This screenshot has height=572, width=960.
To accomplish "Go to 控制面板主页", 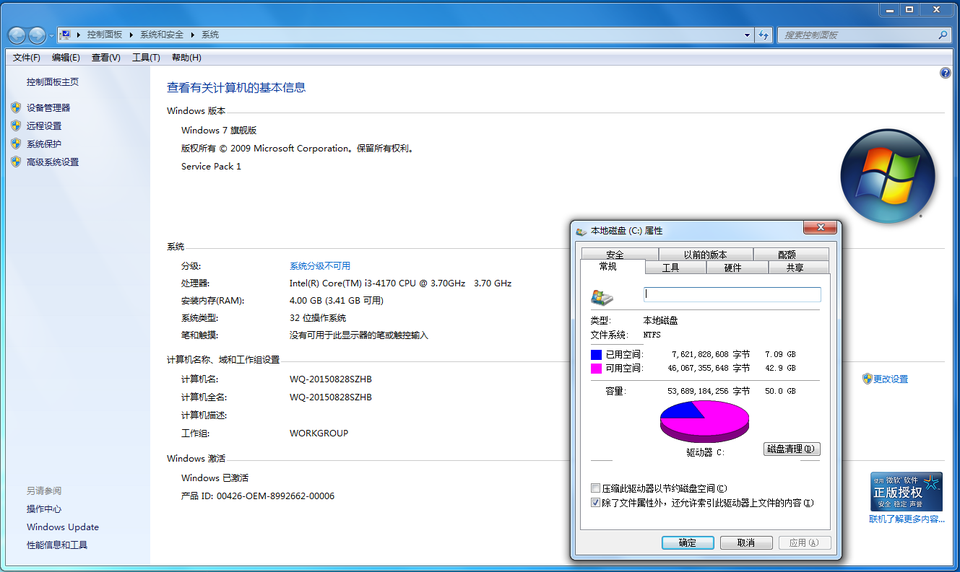I will coord(52,81).
